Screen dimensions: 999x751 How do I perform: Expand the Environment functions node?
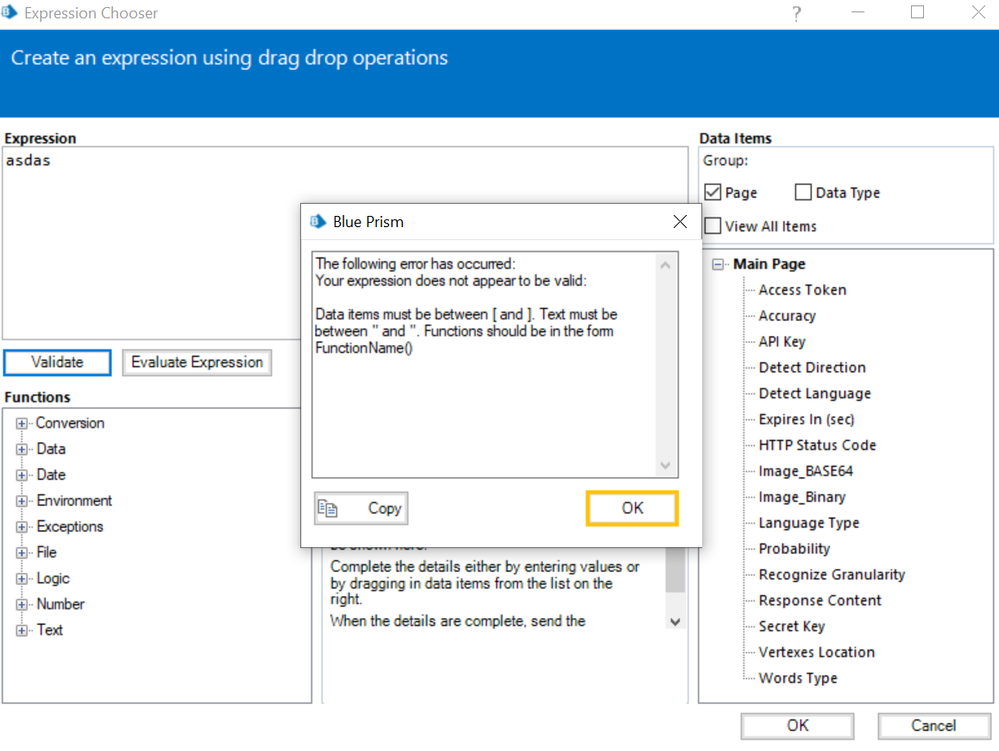coord(22,501)
